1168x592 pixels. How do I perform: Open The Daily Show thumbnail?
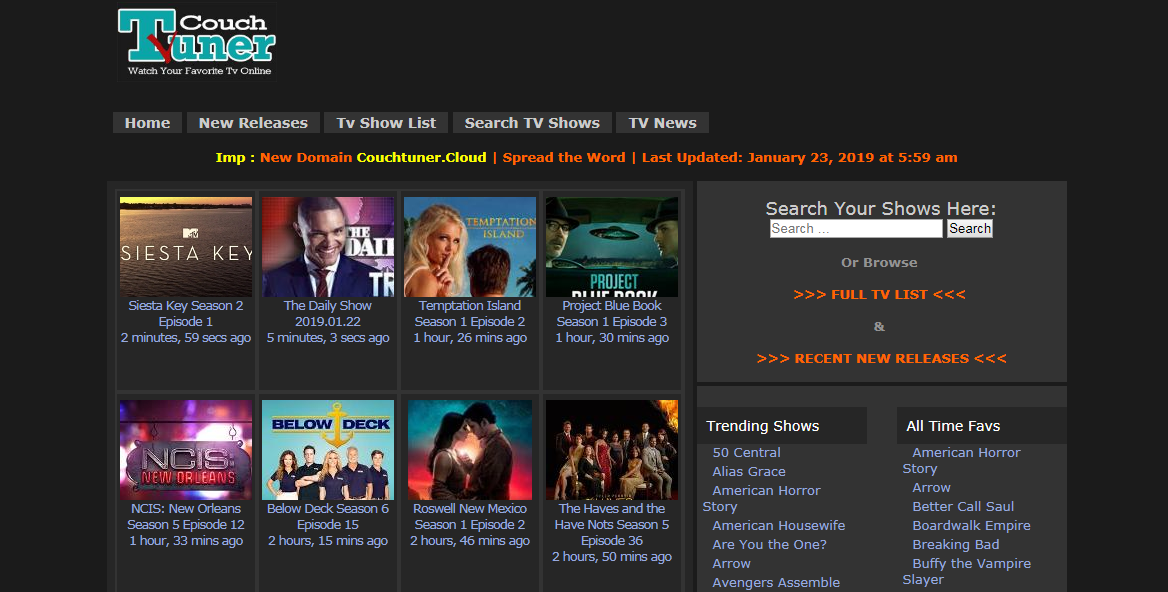click(x=328, y=246)
